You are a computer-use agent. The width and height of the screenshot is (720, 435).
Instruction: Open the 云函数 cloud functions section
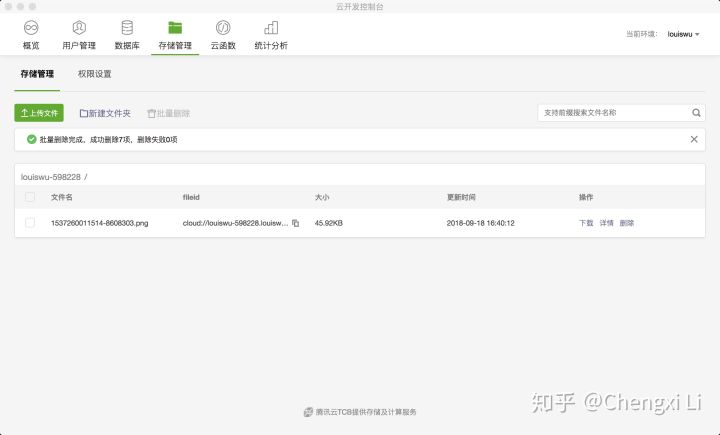click(223, 35)
